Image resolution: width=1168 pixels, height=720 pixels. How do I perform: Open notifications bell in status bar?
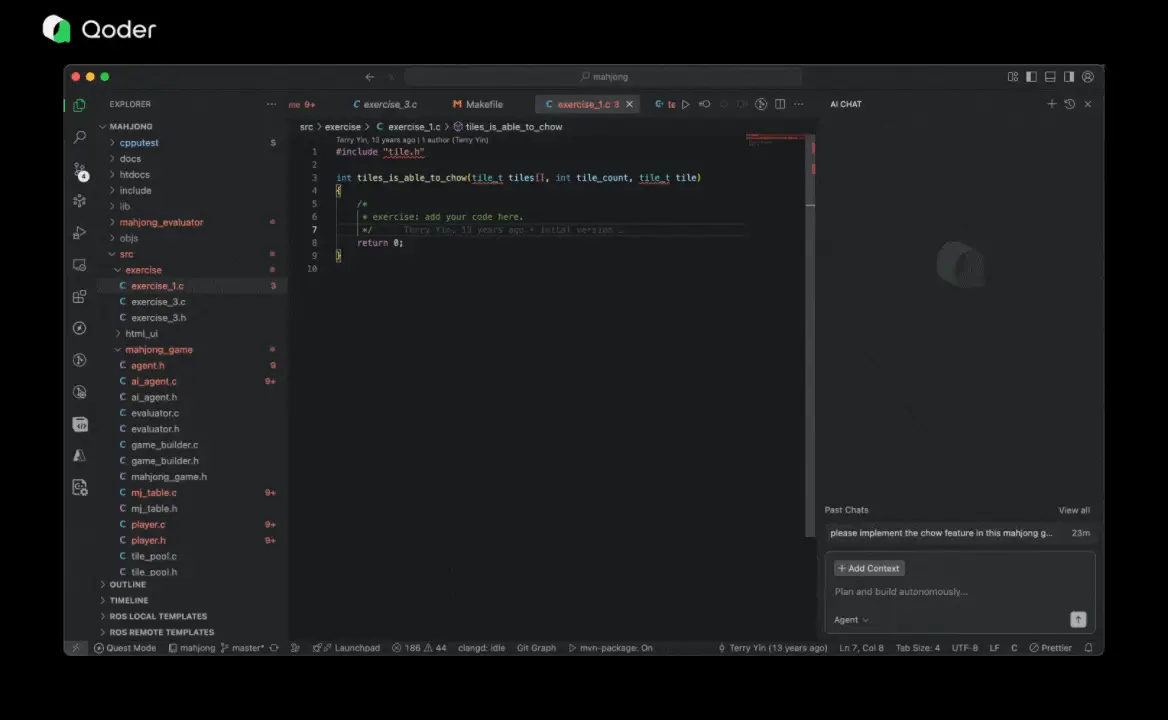tap(1088, 648)
